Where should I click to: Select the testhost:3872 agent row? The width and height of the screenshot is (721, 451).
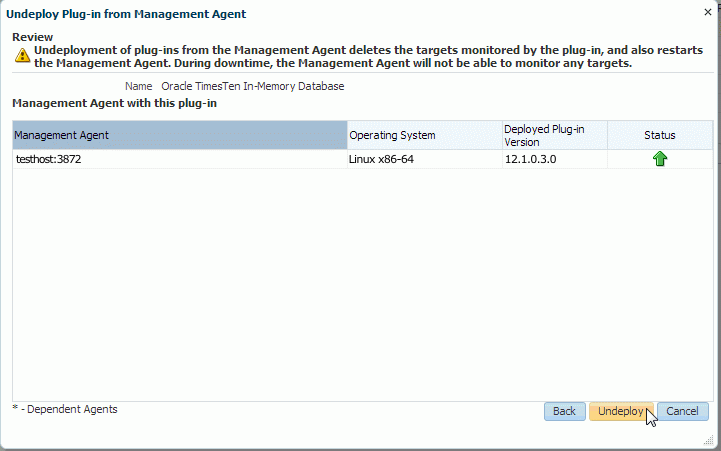click(49, 159)
